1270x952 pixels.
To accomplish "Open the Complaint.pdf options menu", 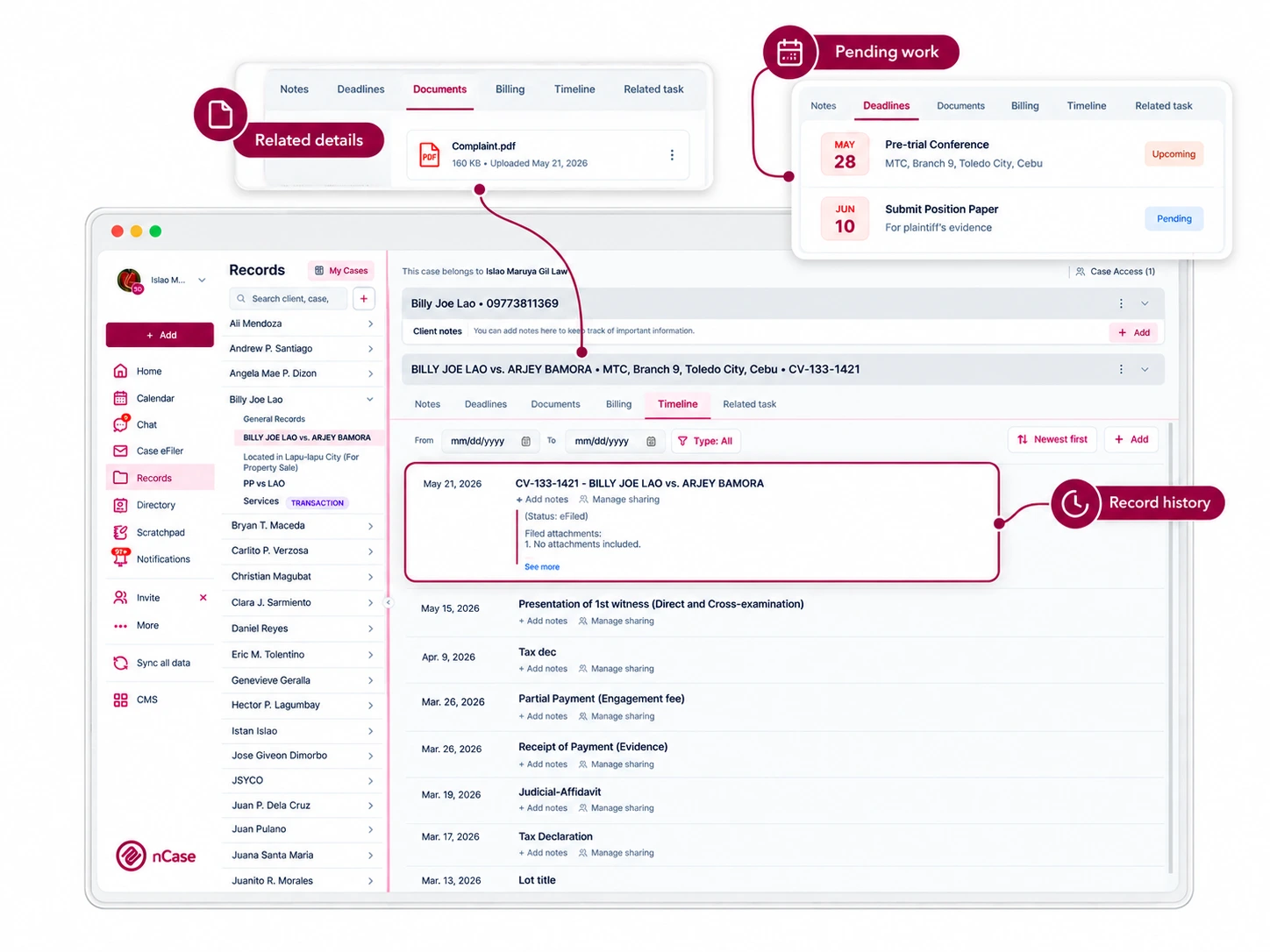I will [673, 155].
